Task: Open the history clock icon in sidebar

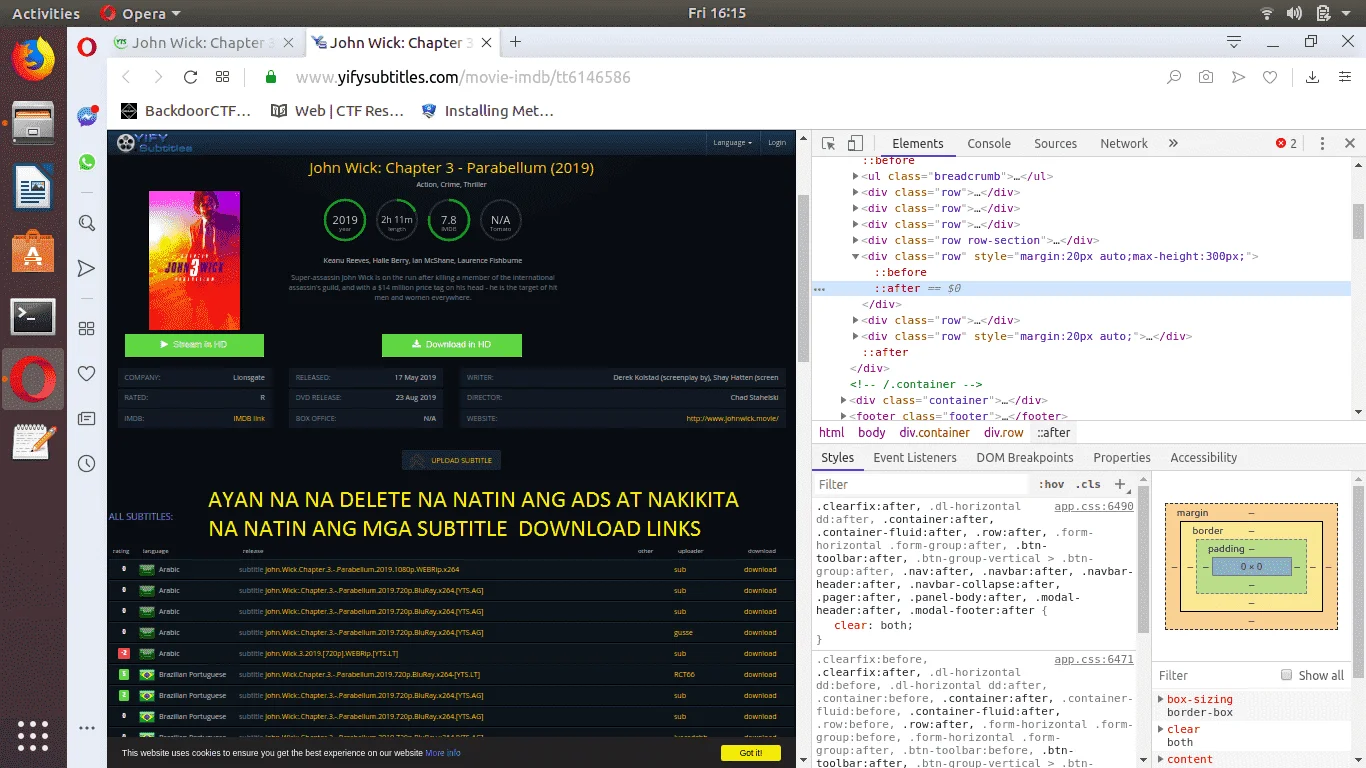Action: click(x=87, y=463)
